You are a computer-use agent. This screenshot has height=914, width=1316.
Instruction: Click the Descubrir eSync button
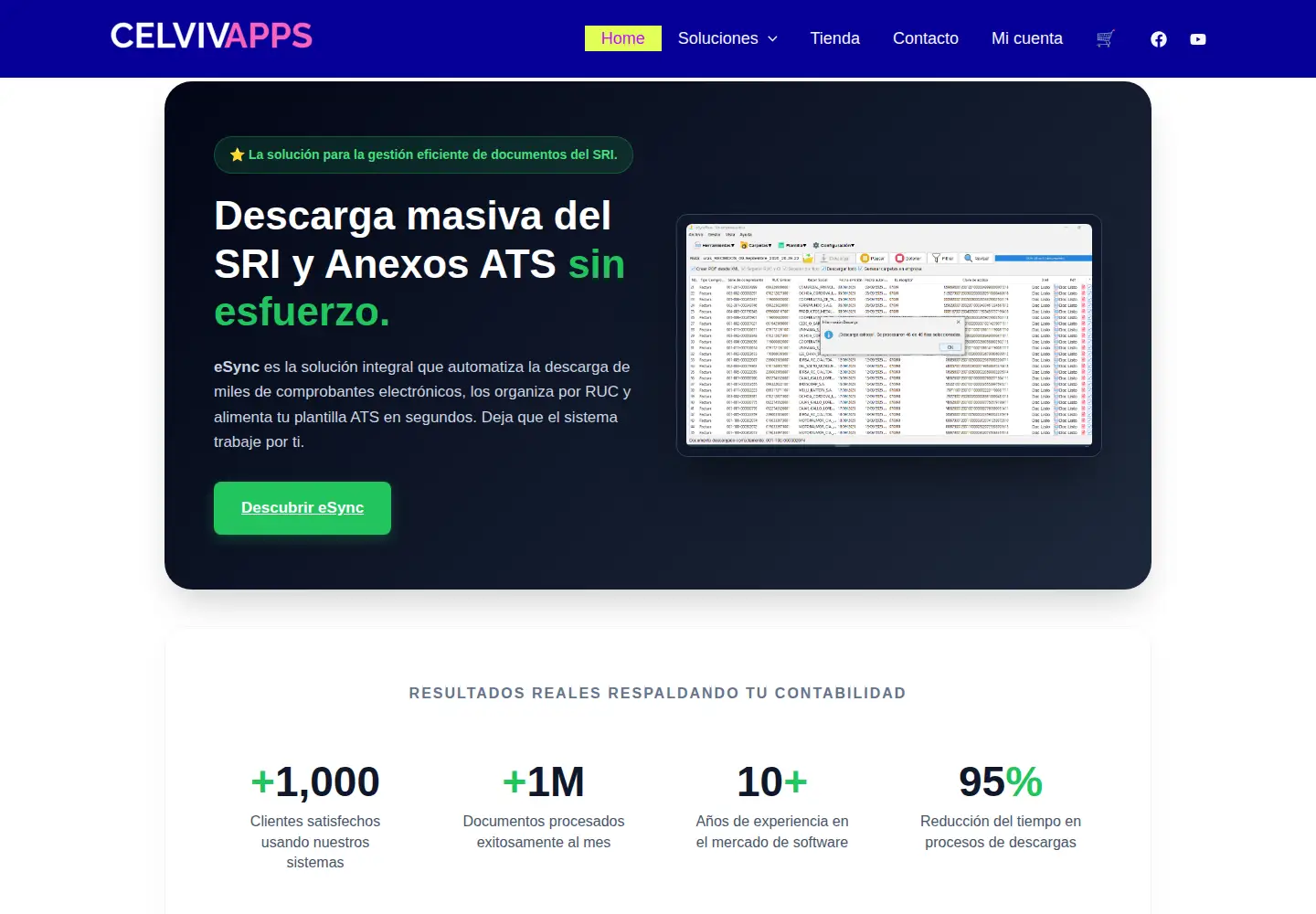(302, 508)
